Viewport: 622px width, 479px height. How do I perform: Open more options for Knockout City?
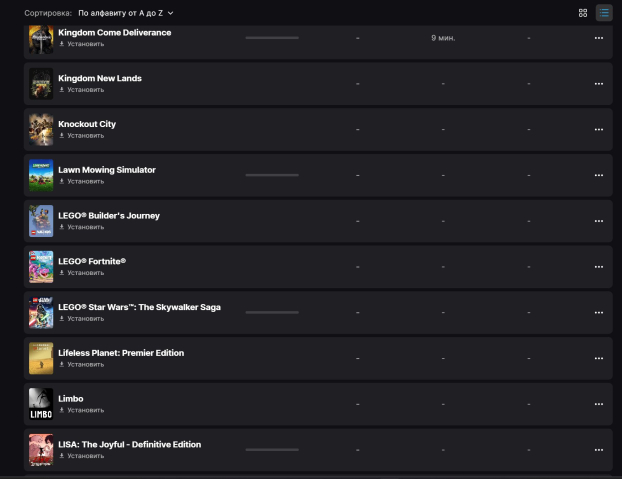pyautogui.click(x=598, y=130)
